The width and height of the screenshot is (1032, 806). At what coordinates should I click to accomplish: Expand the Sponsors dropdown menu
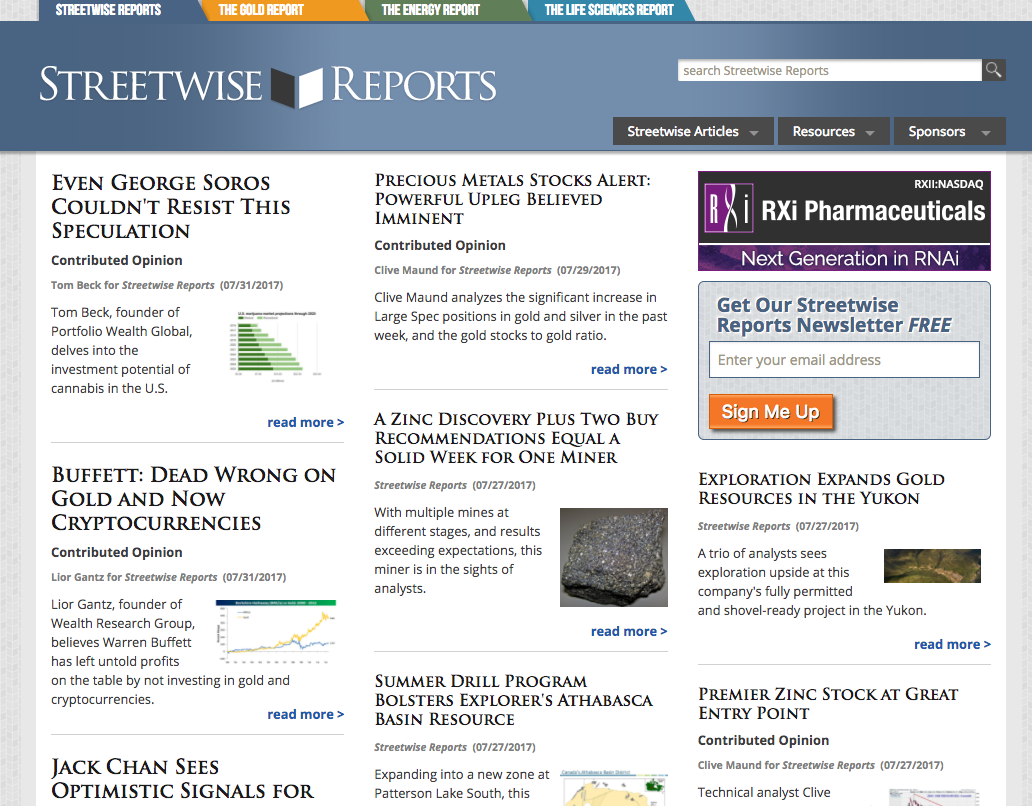coord(949,132)
